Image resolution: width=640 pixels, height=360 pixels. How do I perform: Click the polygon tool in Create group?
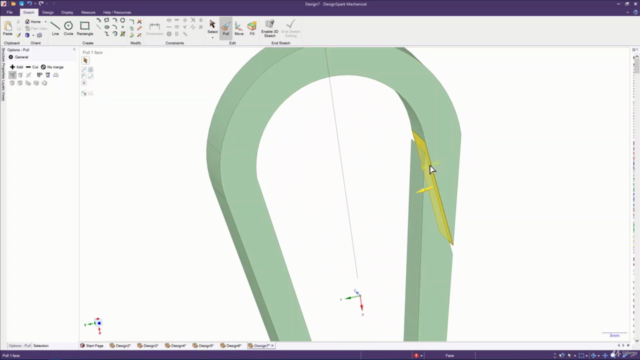click(x=107, y=20)
